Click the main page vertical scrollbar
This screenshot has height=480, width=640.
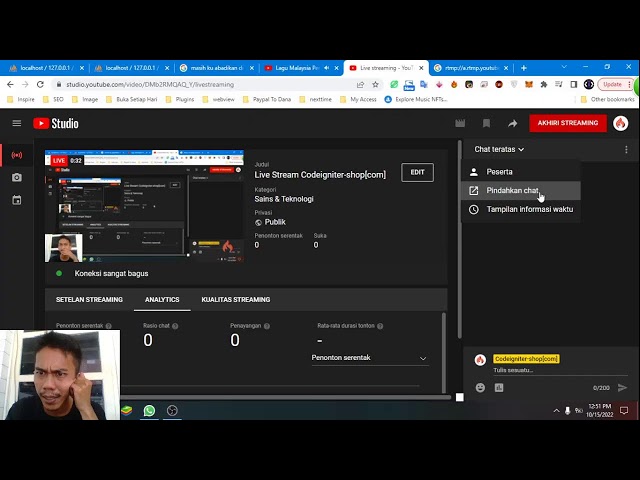point(460,240)
